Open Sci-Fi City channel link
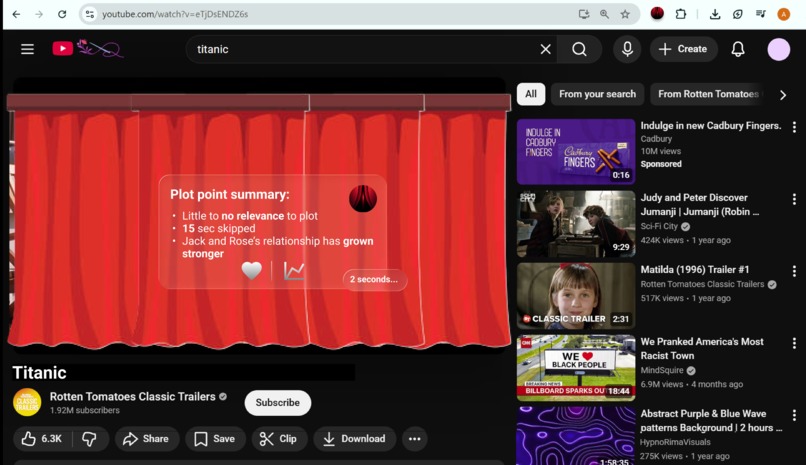Image resolution: width=806 pixels, height=465 pixels. pos(660,226)
